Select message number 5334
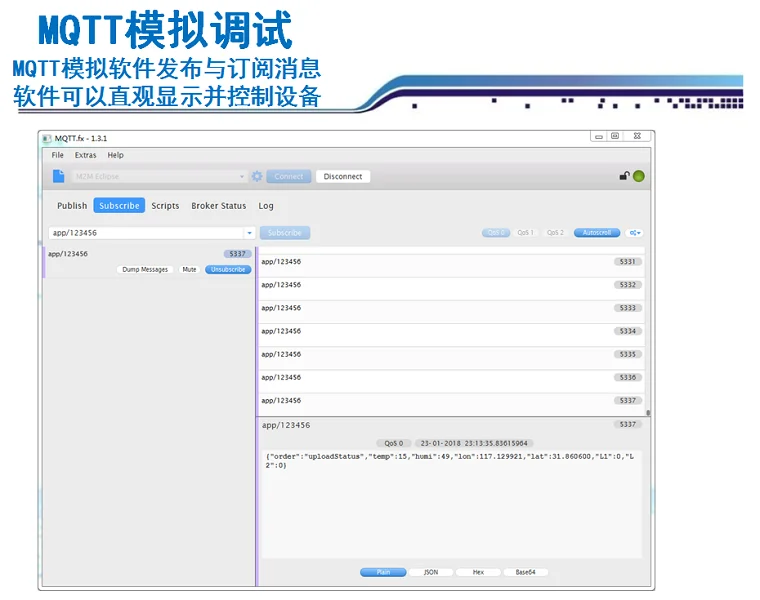760x600 pixels. tap(451, 335)
